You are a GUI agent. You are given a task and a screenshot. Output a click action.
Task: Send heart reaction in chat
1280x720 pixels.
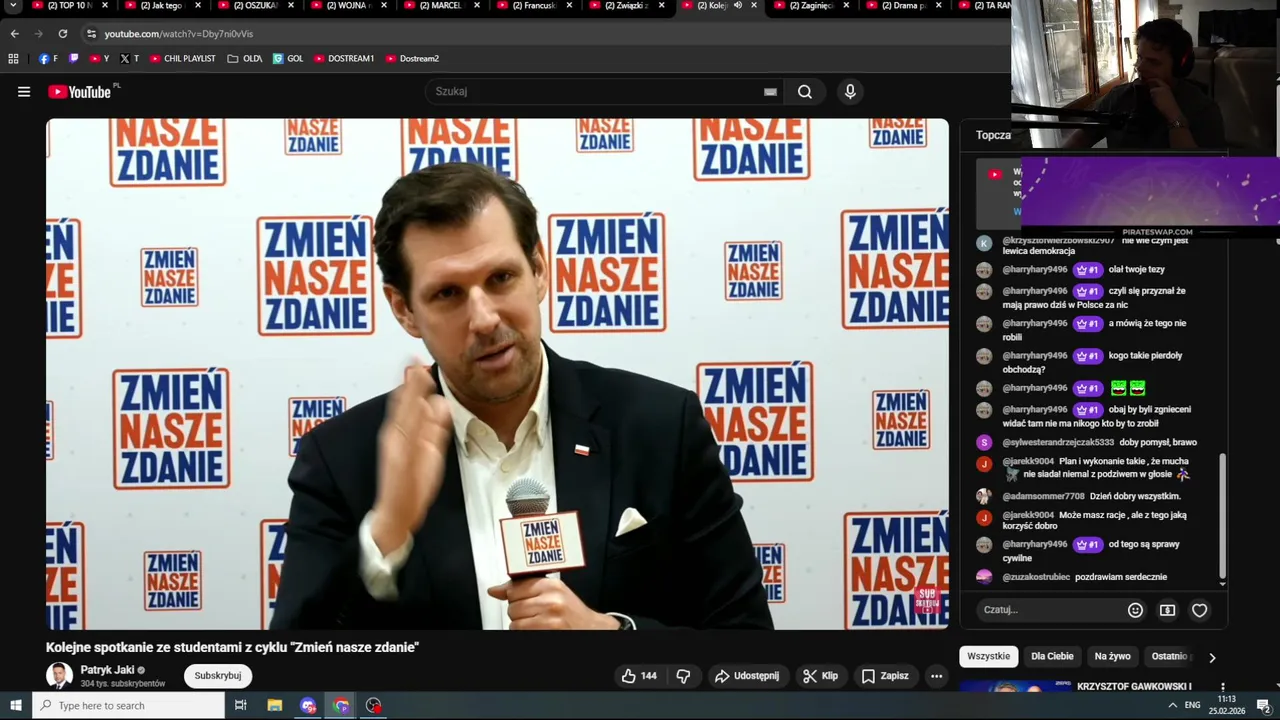click(x=1199, y=610)
